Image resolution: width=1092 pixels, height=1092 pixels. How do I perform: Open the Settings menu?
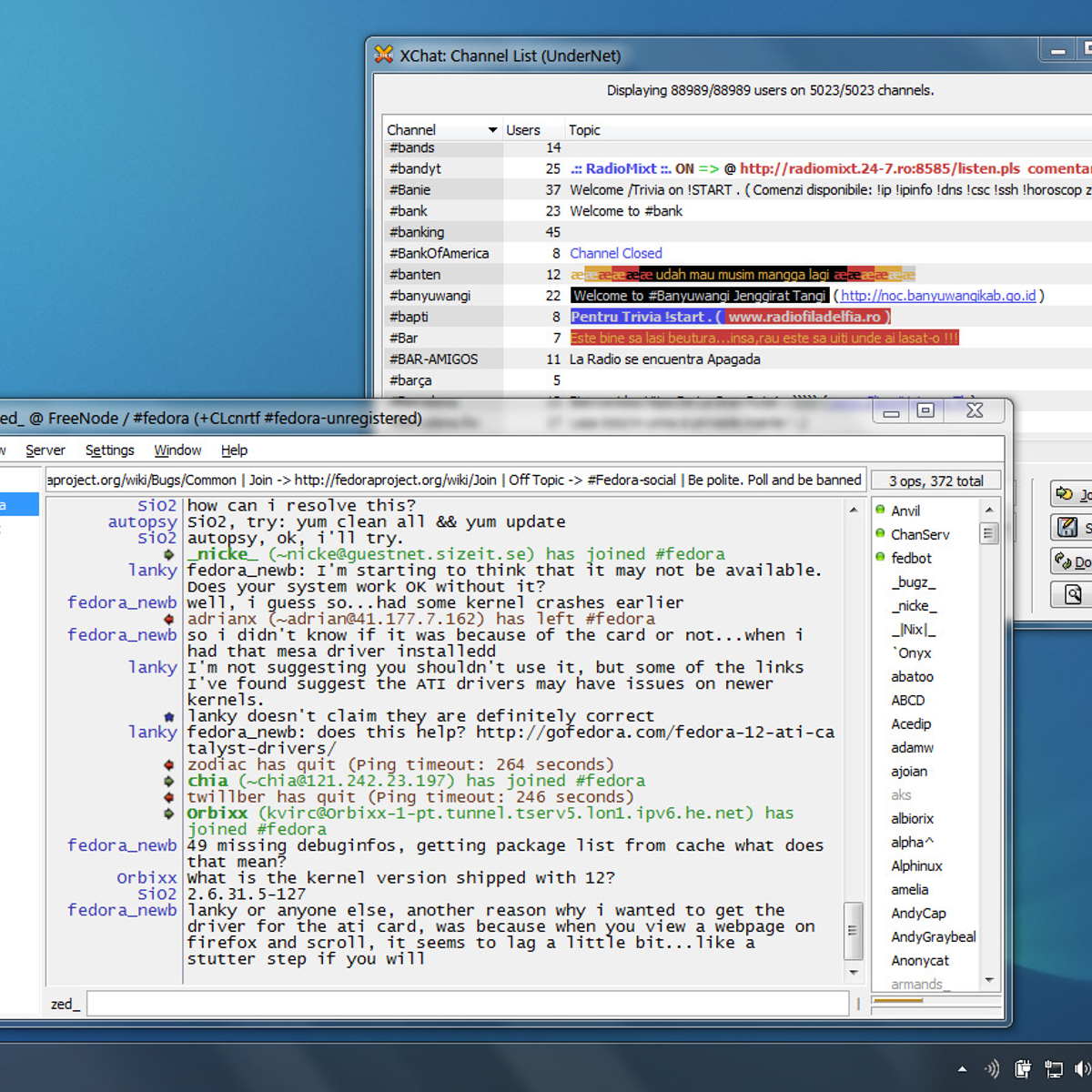coord(109,450)
